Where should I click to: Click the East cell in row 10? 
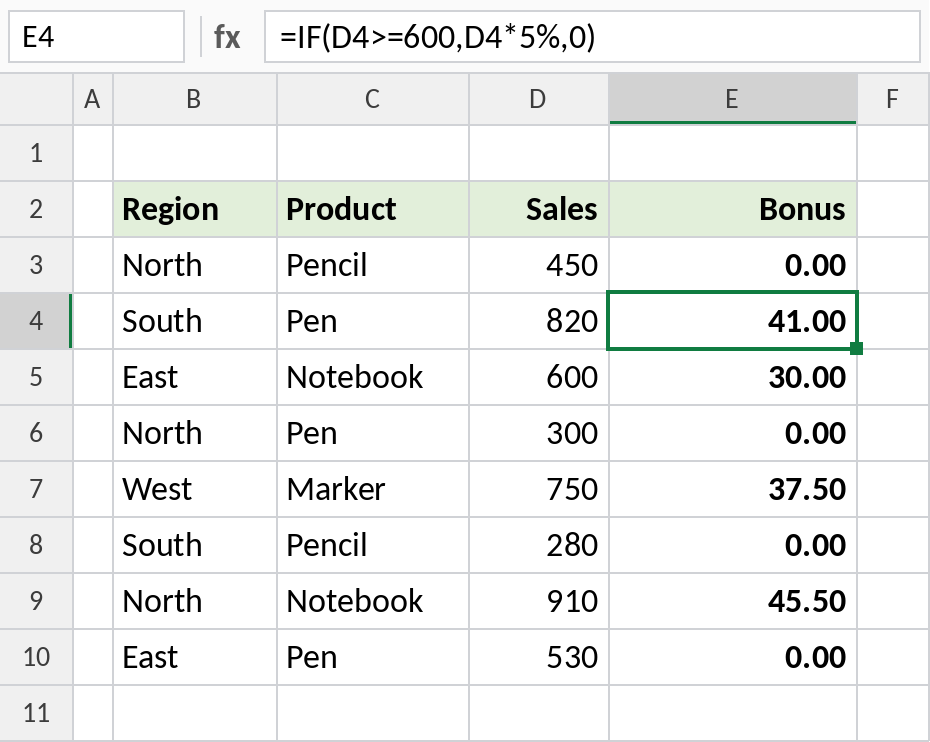click(195, 657)
